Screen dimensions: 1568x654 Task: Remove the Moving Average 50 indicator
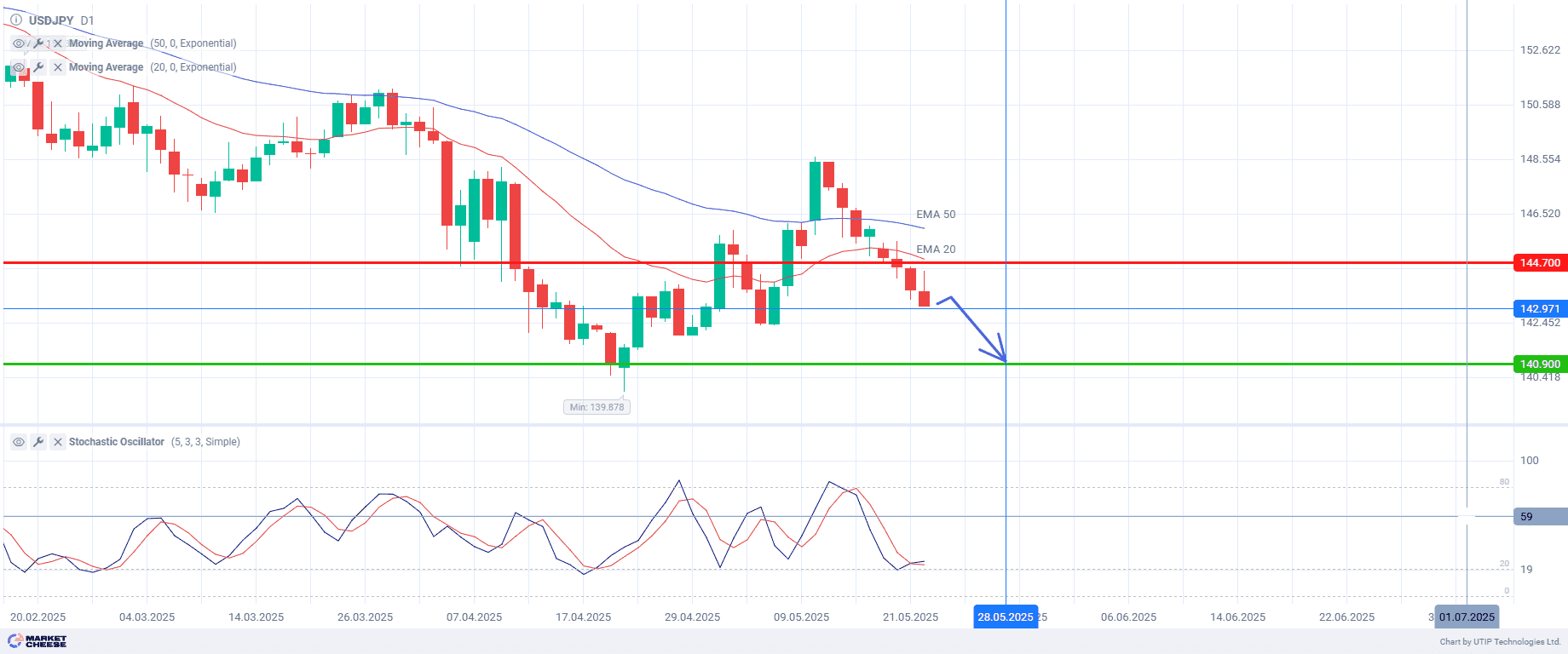coord(57,43)
